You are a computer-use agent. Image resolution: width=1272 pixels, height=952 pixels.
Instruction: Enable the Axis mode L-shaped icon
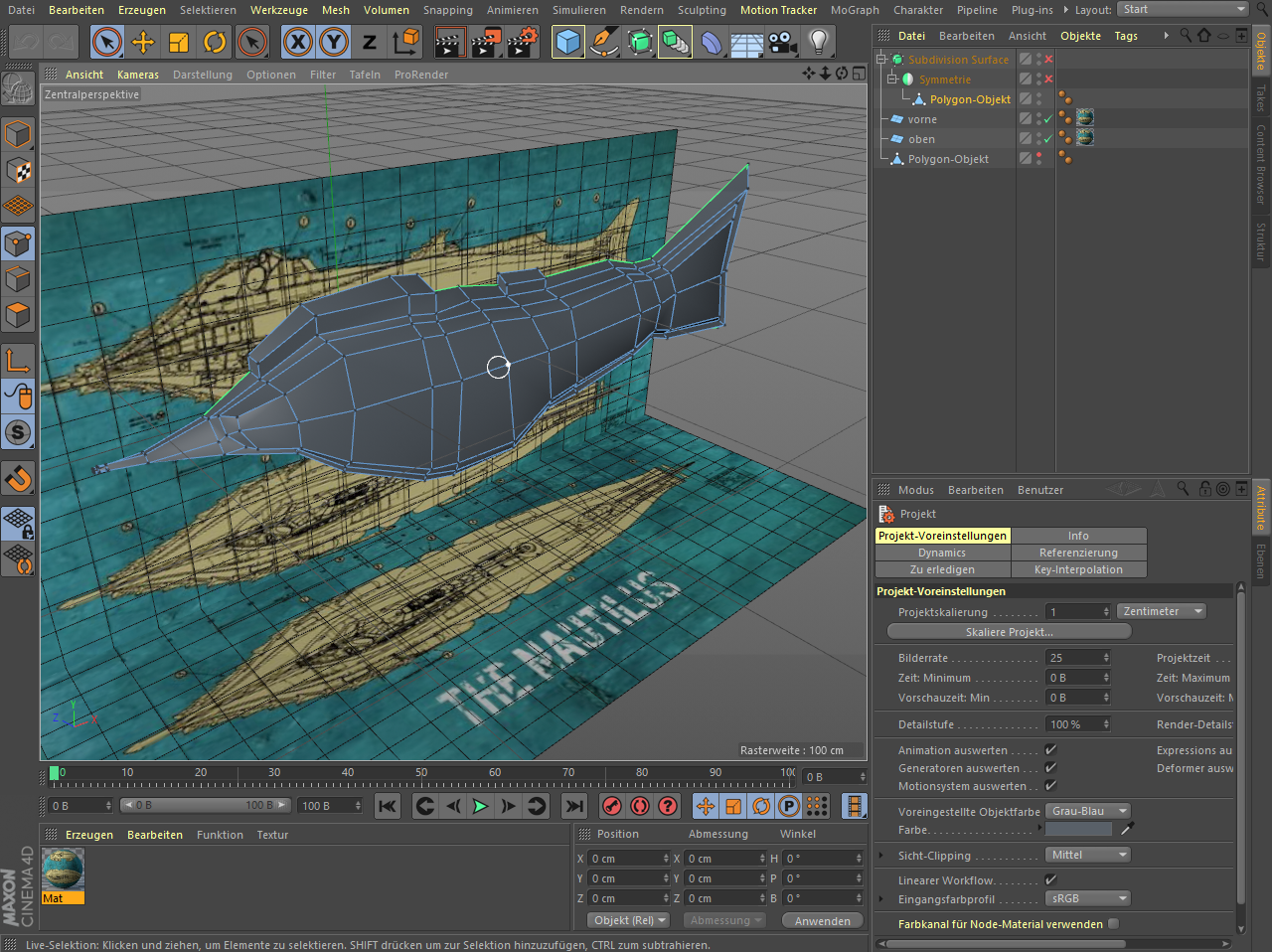tap(18, 361)
